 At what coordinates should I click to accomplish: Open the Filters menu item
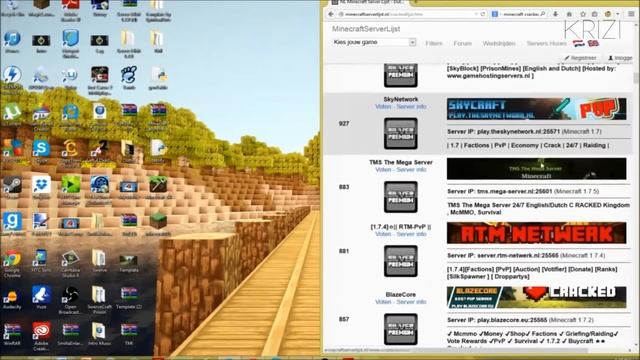pos(433,43)
